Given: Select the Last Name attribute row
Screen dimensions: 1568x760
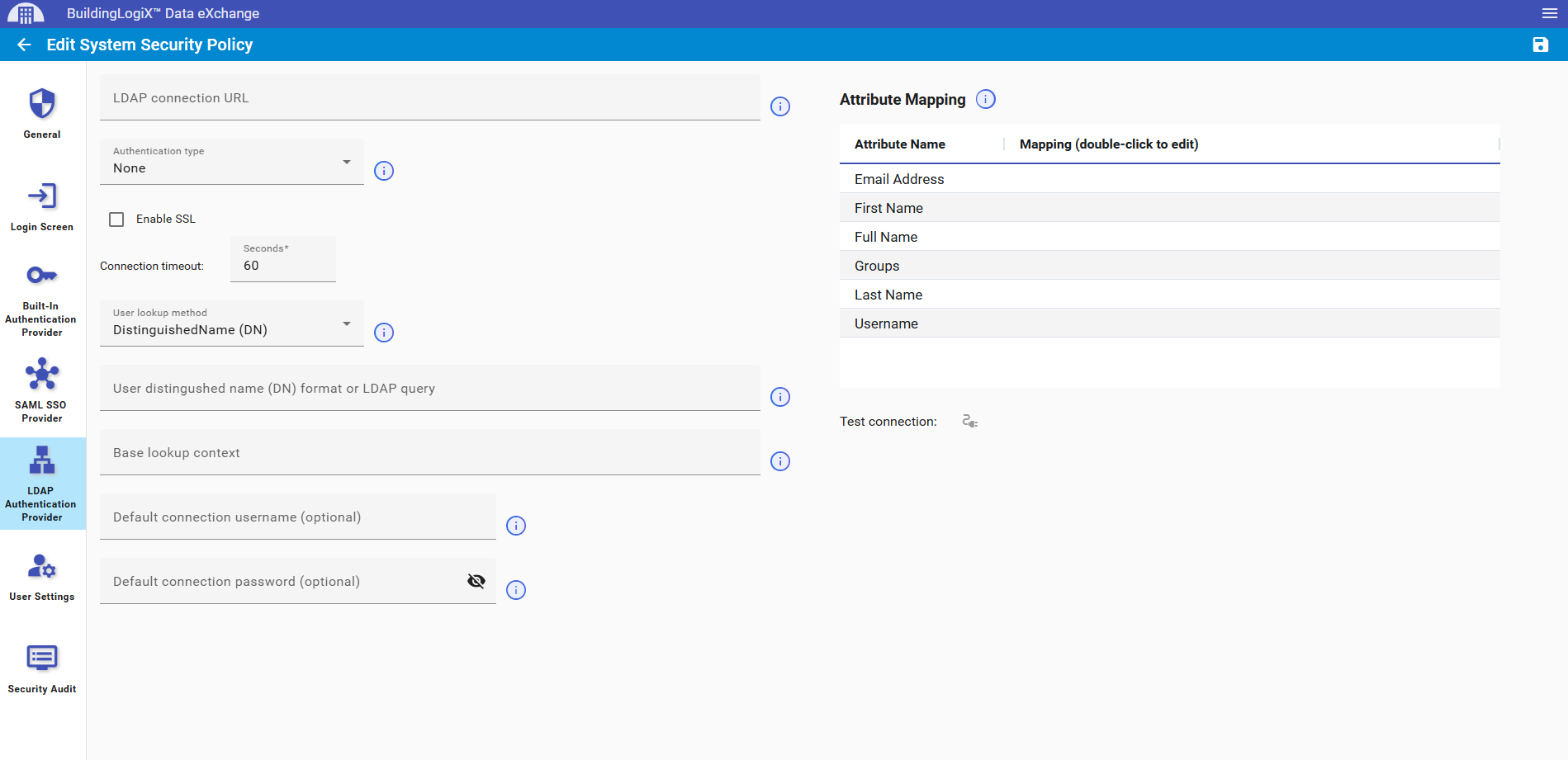Looking at the screenshot, I should coord(1170,295).
